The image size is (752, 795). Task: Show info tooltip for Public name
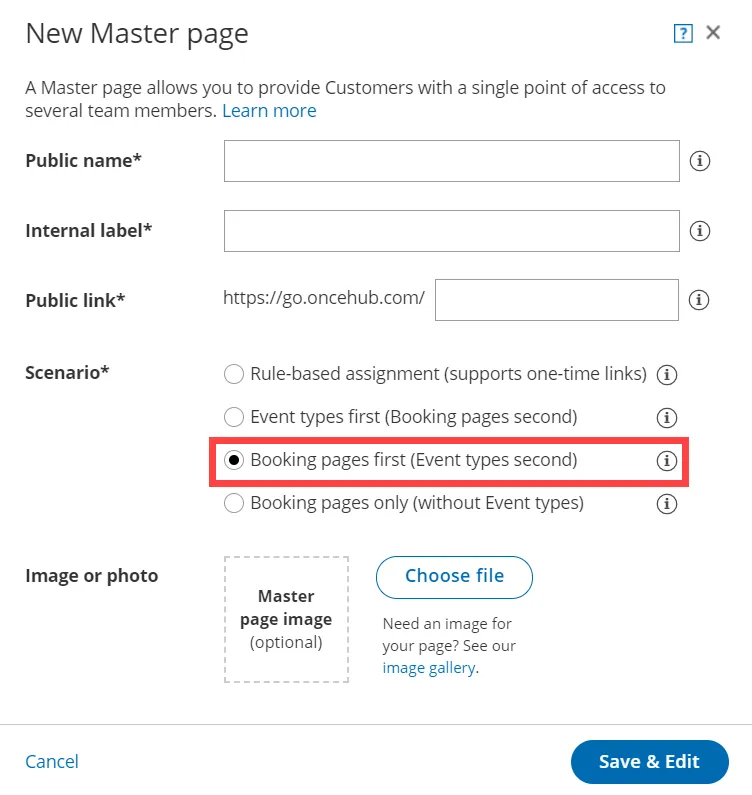(700, 161)
